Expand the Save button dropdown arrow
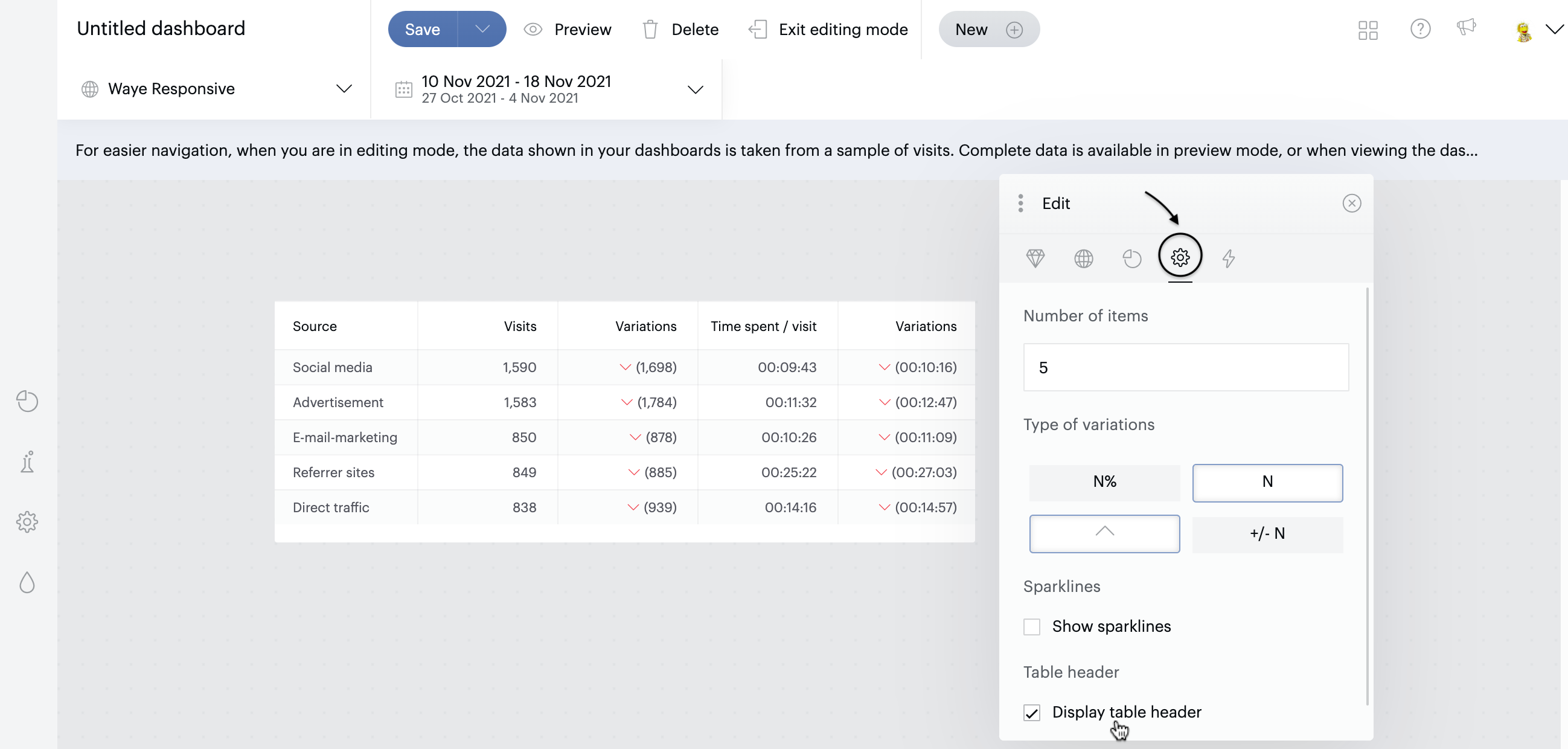The height and width of the screenshot is (749, 1568). 482,29
